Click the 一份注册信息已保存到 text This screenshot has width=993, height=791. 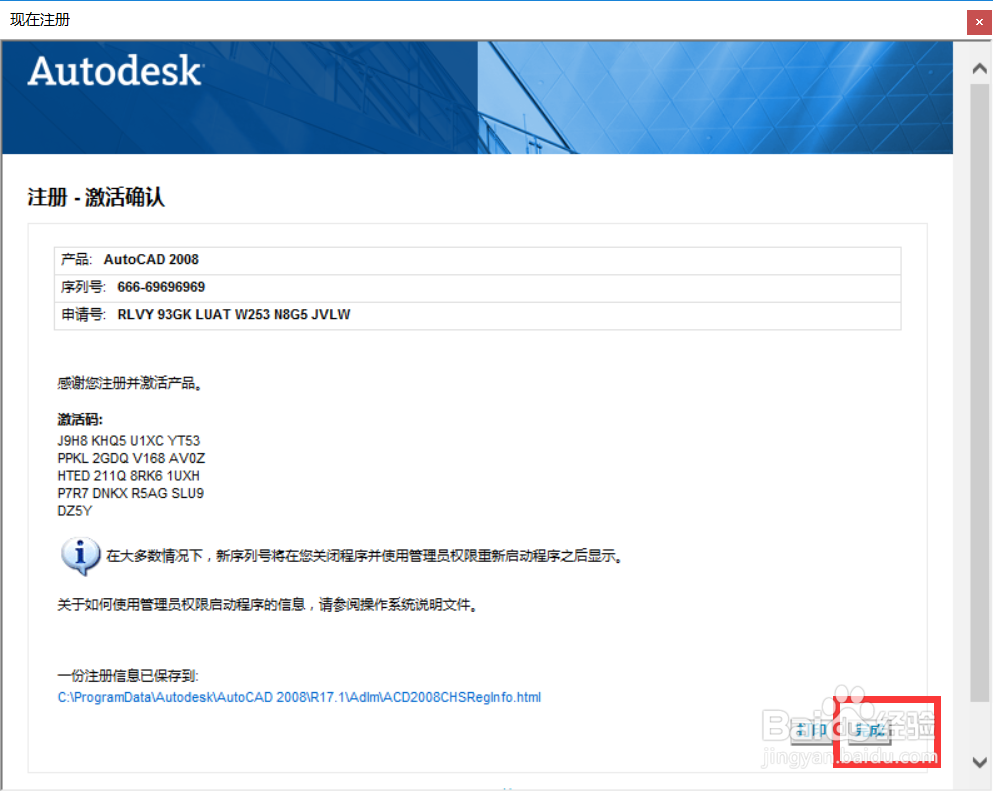click(x=128, y=676)
